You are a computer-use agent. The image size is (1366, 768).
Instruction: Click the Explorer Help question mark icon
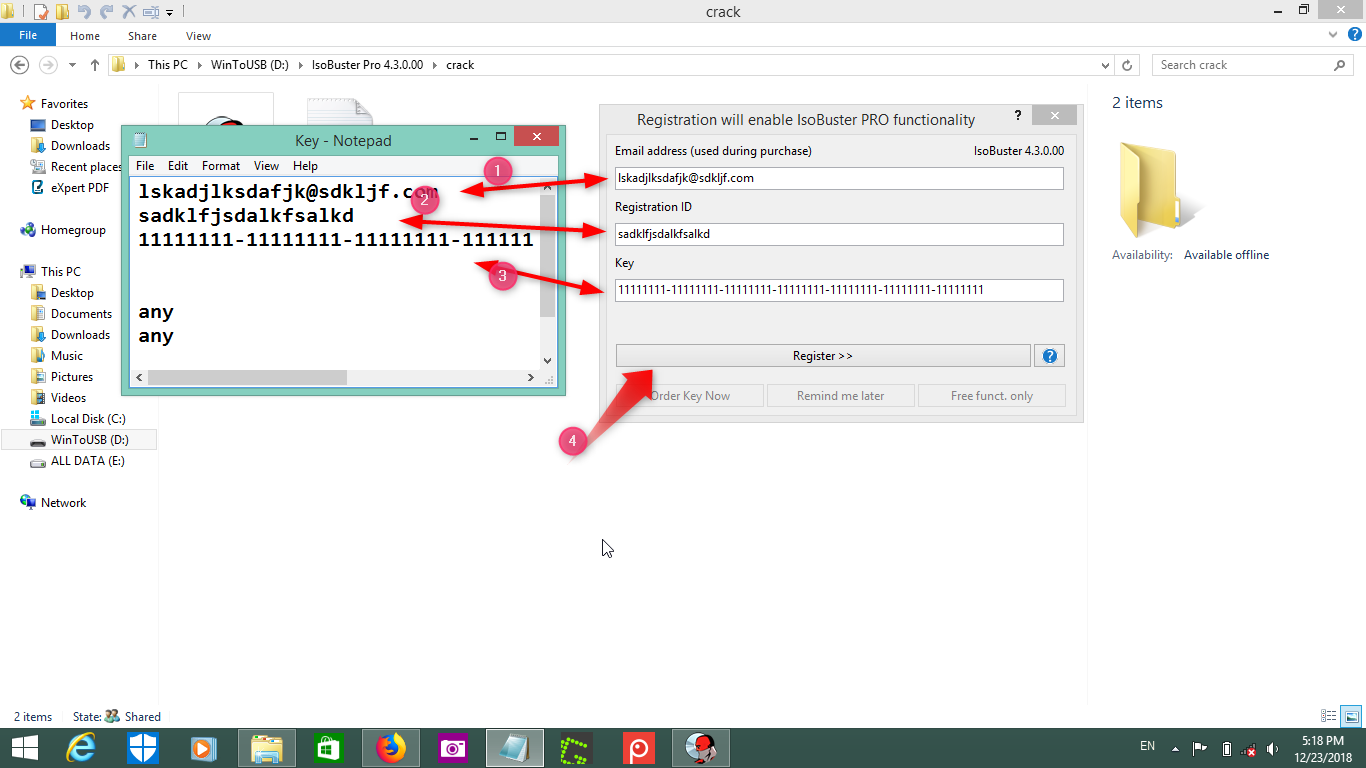[x=1353, y=35]
